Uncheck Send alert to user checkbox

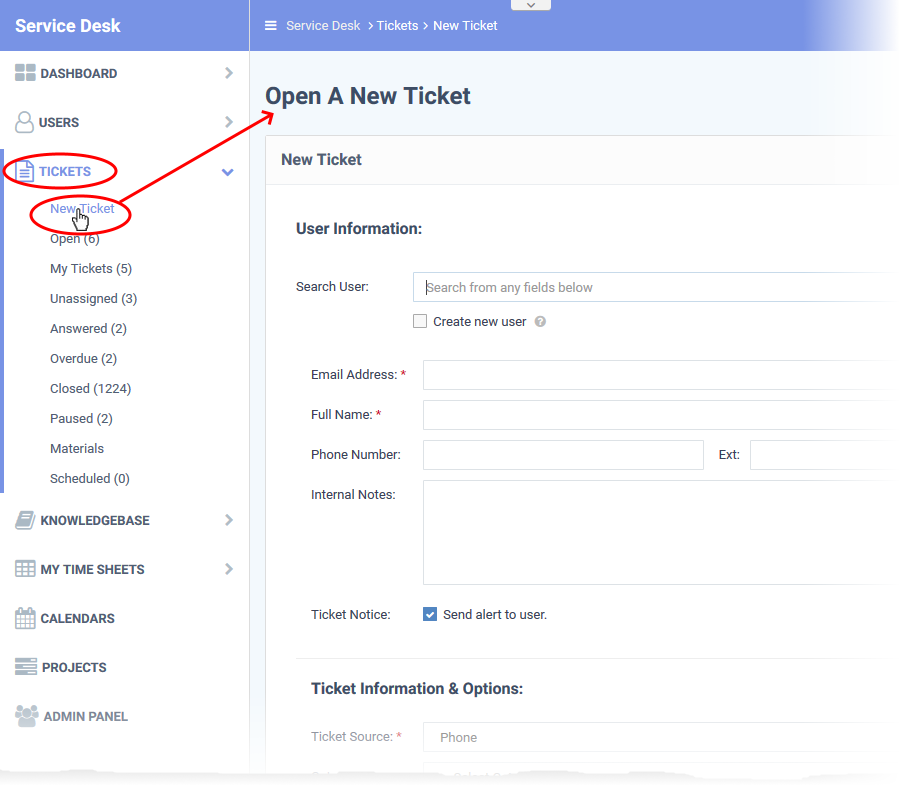pyautogui.click(x=430, y=614)
